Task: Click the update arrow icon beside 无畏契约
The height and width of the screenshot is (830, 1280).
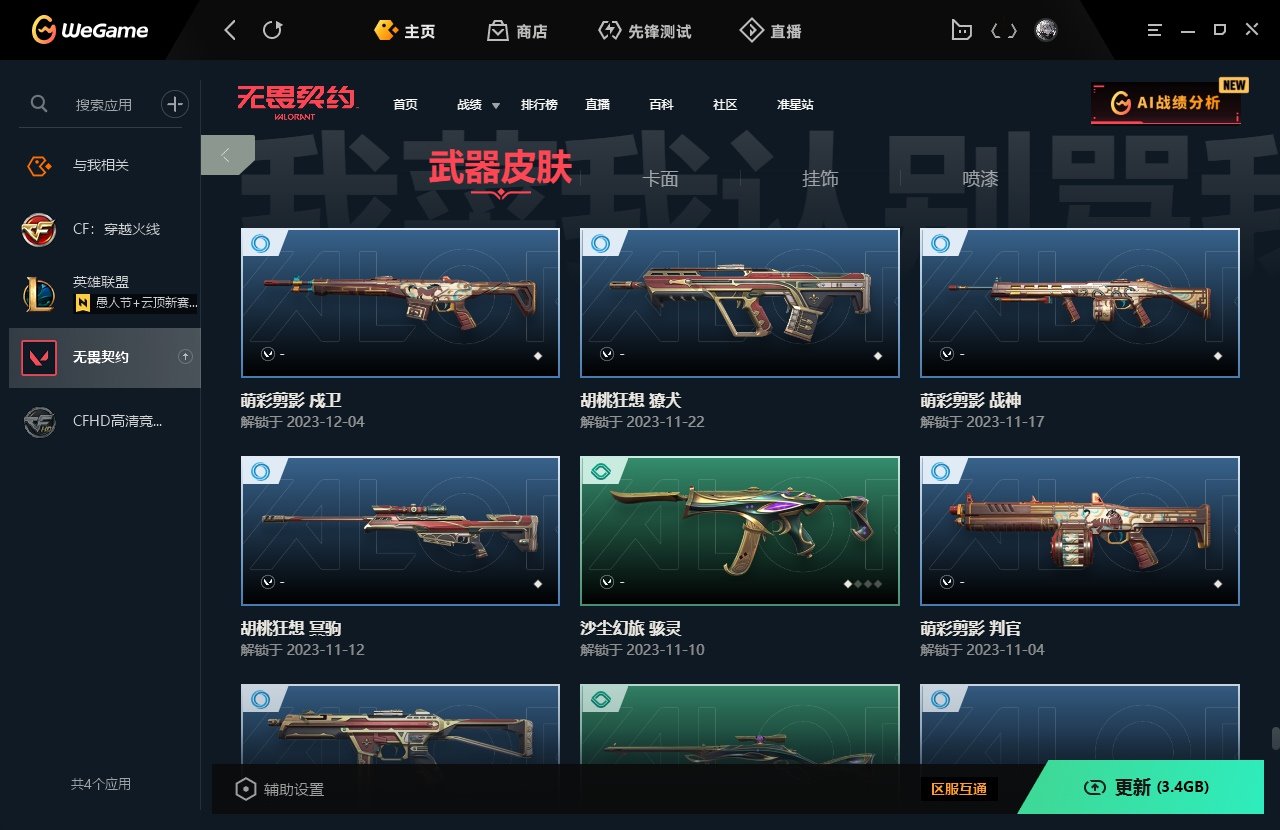Action: 185,357
